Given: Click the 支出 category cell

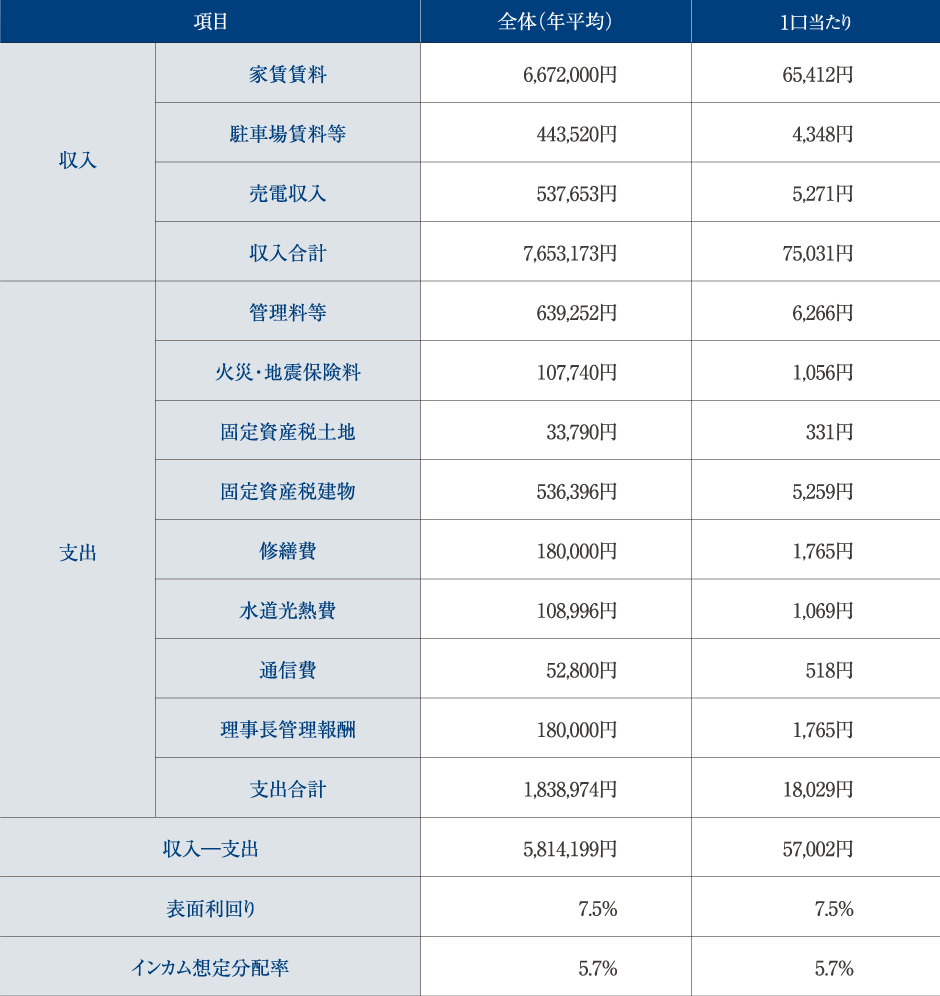Looking at the screenshot, I should click(x=78, y=552).
